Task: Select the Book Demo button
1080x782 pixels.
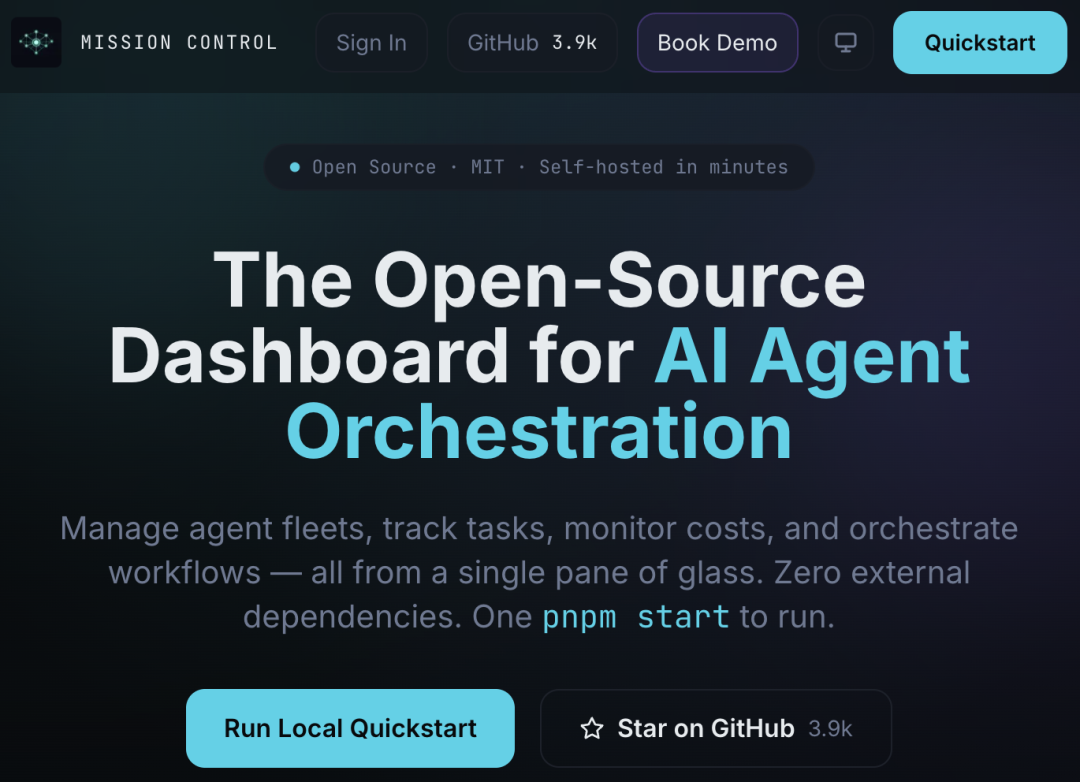Action: click(717, 43)
